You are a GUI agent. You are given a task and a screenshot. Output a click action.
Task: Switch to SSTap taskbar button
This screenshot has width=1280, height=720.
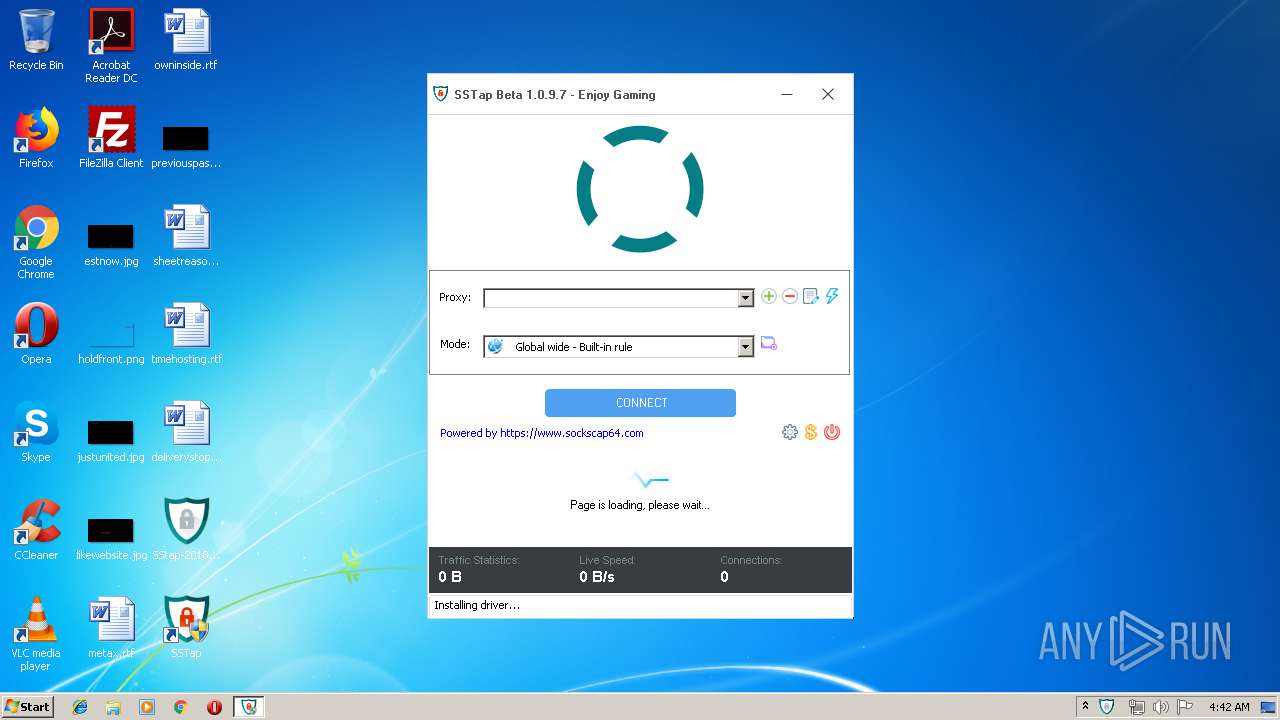pos(248,707)
